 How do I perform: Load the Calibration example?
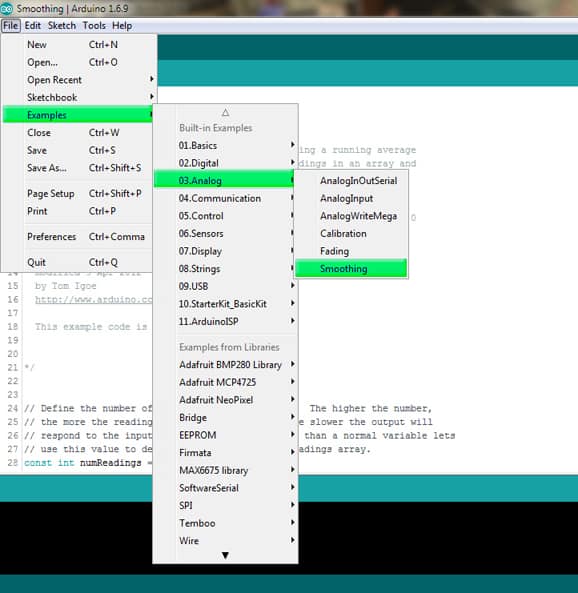pyautogui.click(x=351, y=234)
